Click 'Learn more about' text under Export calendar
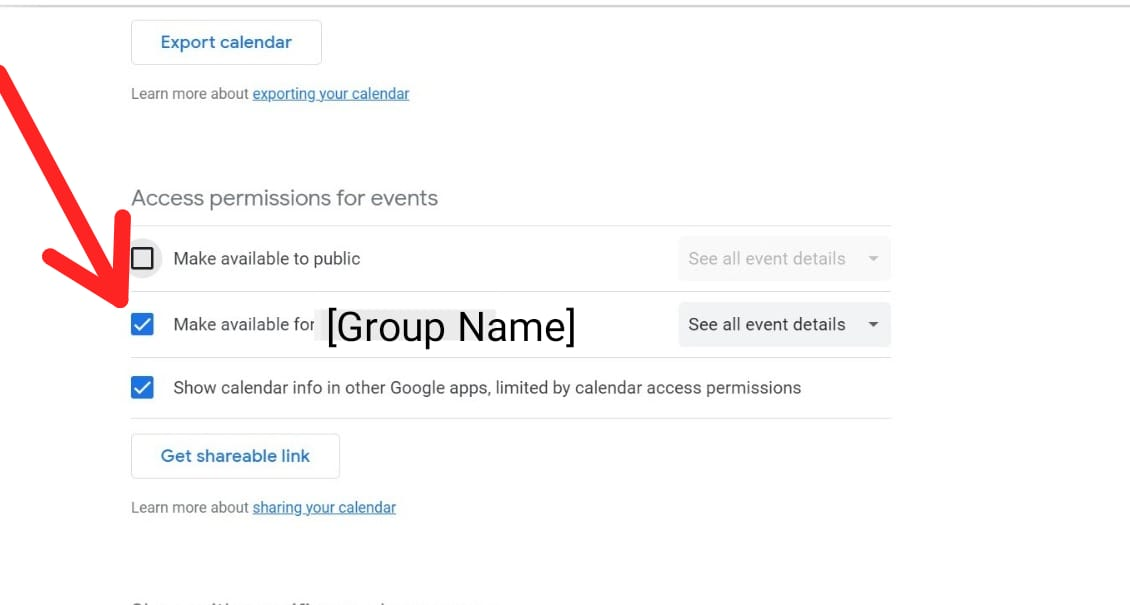The width and height of the screenshot is (1130, 605). click(x=190, y=94)
